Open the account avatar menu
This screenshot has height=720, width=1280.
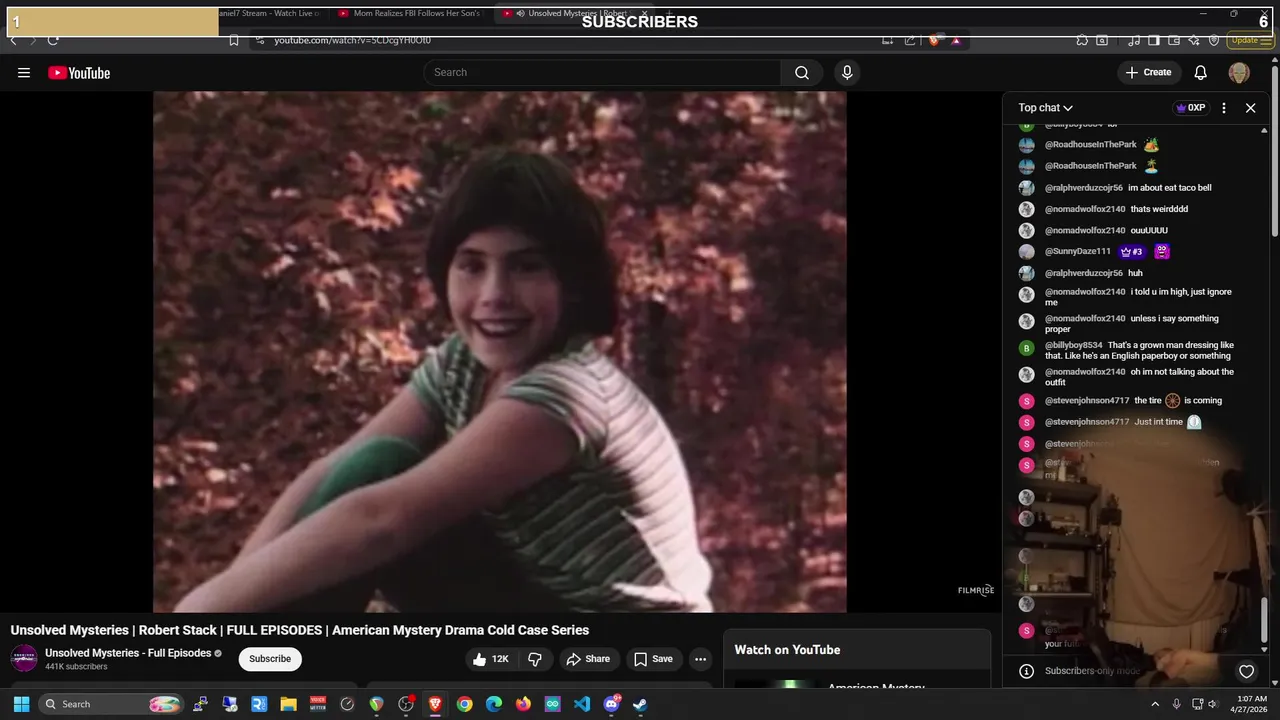click(x=1239, y=72)
